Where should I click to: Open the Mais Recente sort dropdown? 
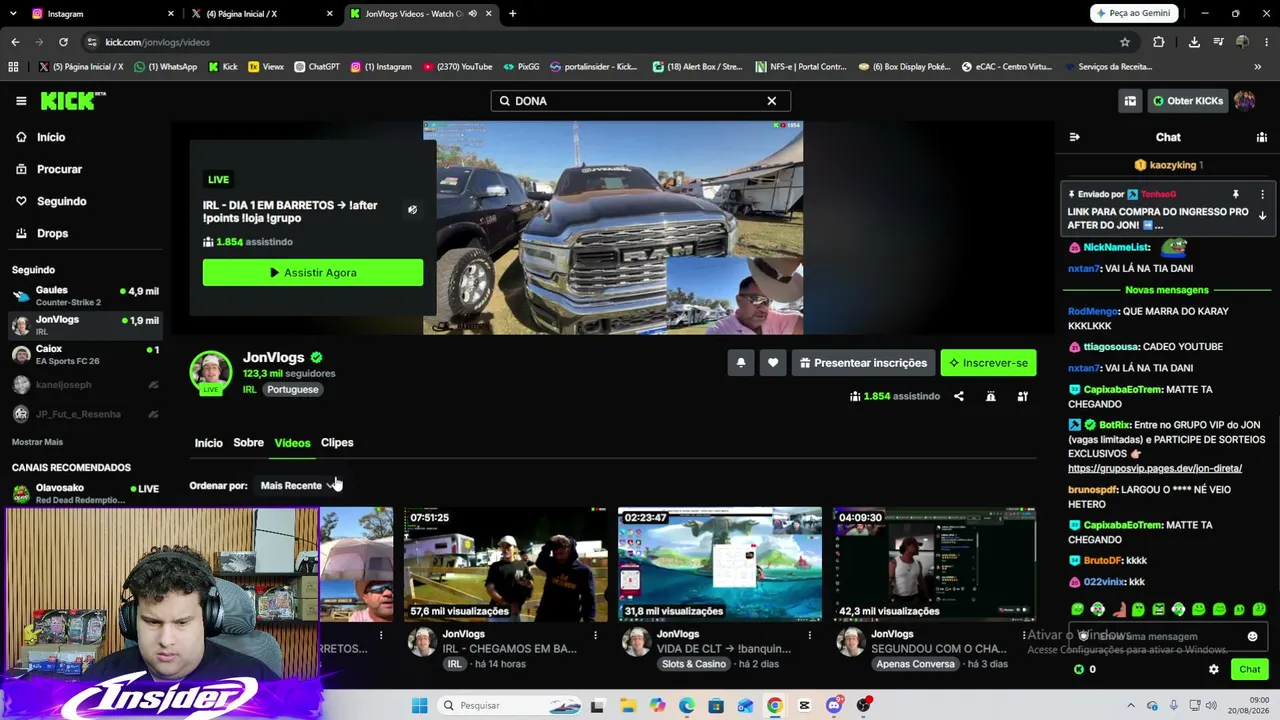(298, 486)
